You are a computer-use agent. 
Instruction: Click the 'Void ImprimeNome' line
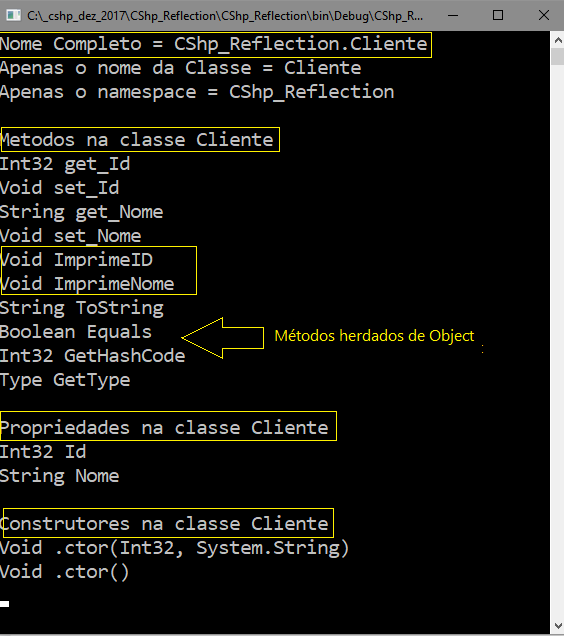click(x=87, y=284)
